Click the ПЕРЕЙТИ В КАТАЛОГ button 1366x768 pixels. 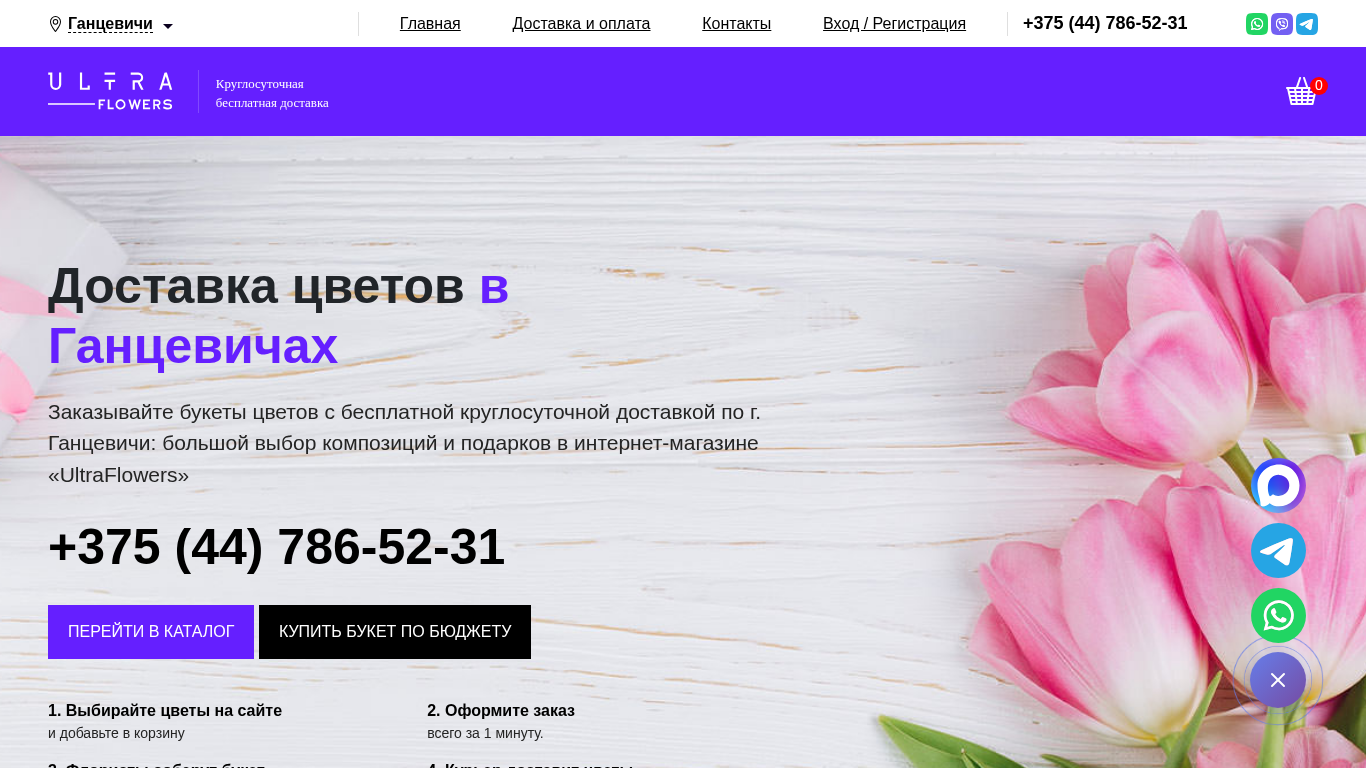(x=151, y=632)
